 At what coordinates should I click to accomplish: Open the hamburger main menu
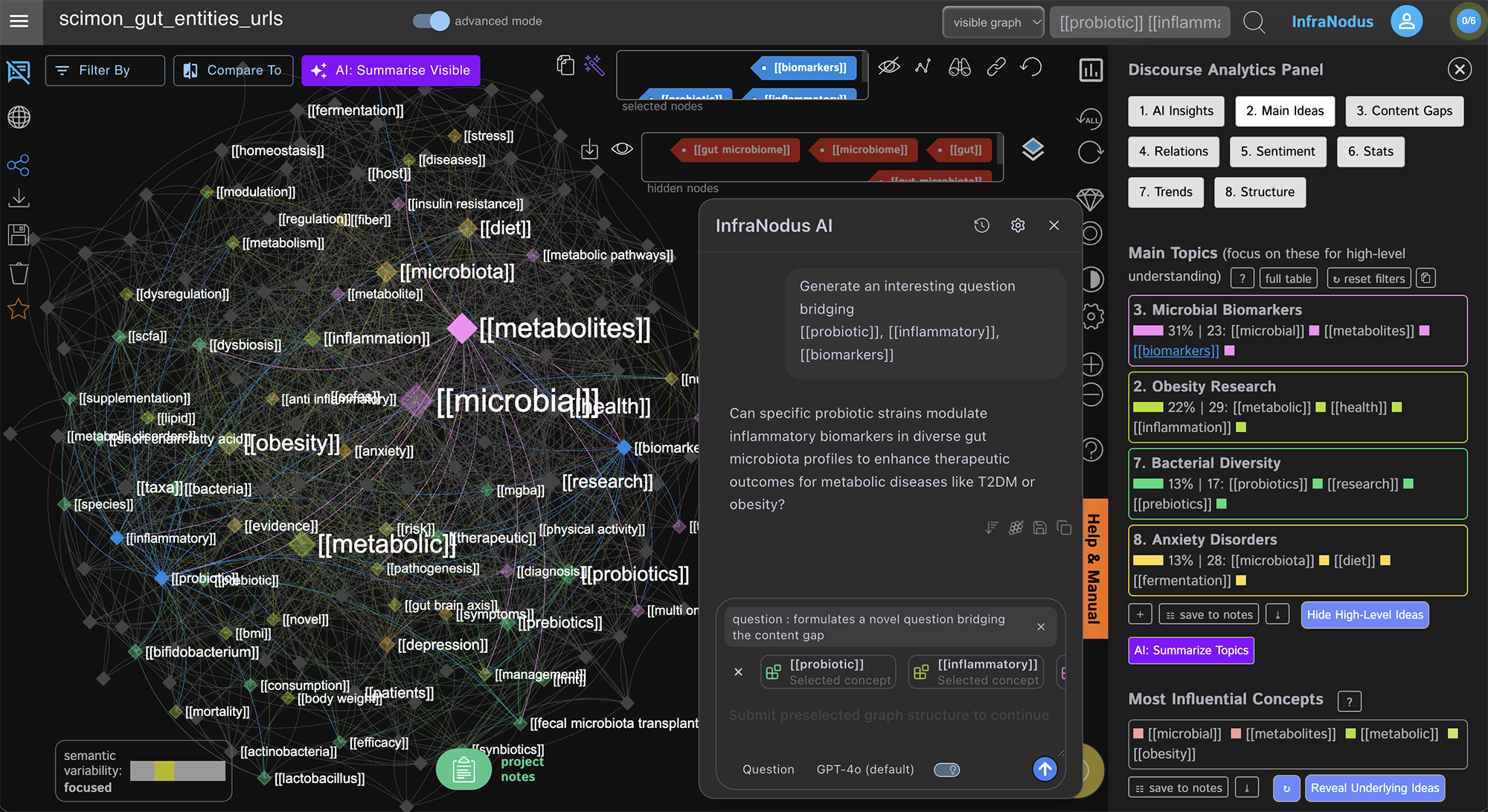tap(19, 22)
